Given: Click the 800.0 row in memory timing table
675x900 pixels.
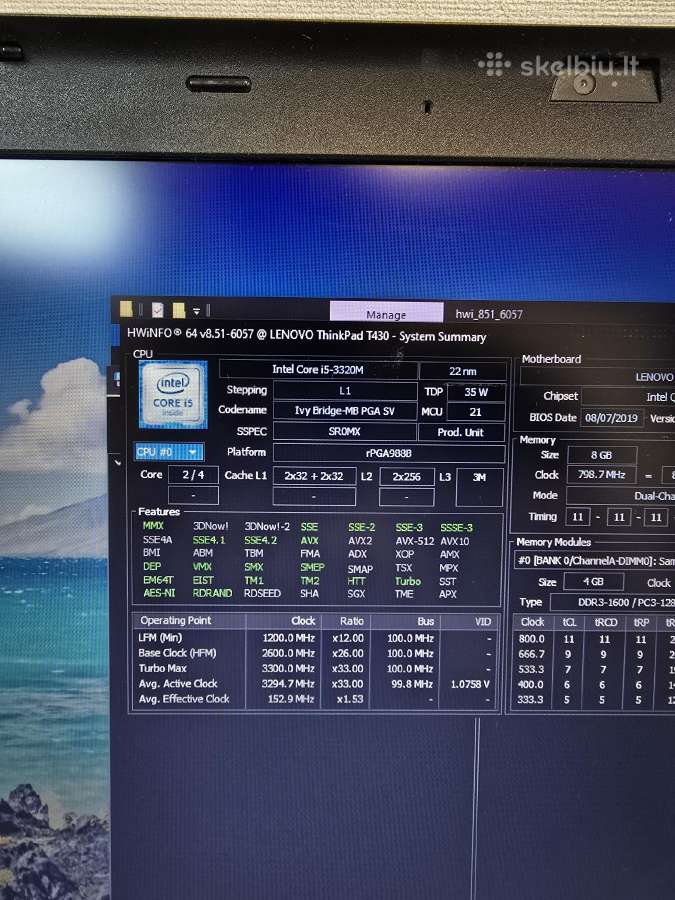Looking at the screenshot, I should pyautogui.click(x=593, y=639).
